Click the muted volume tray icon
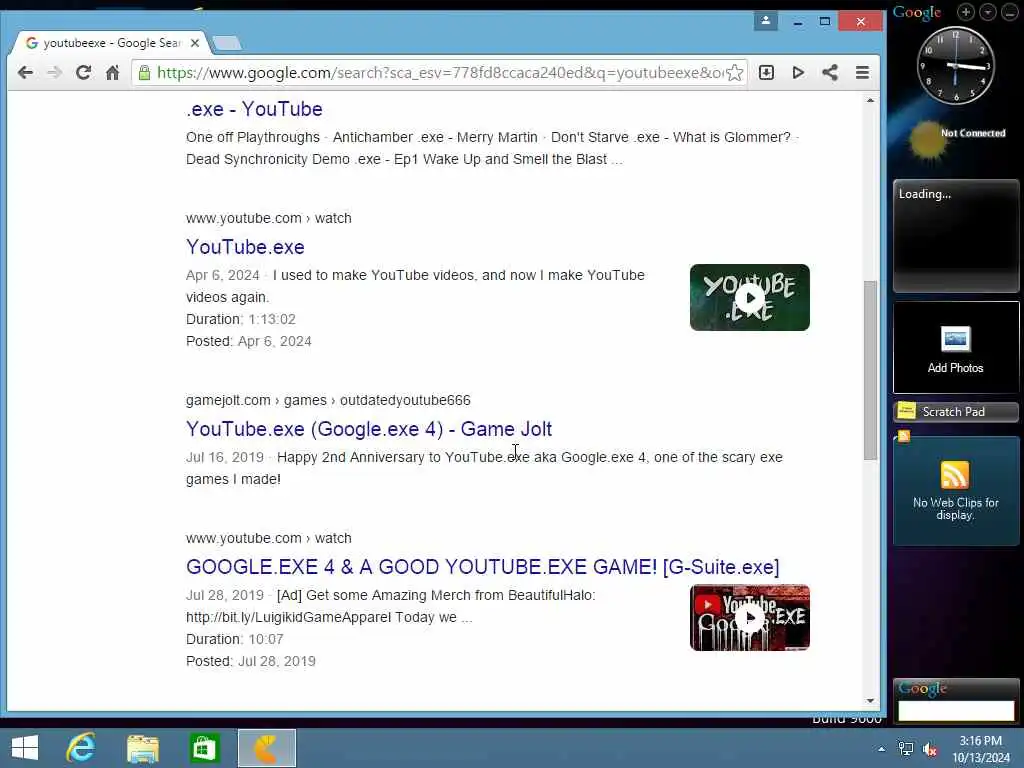 point(930,749)
